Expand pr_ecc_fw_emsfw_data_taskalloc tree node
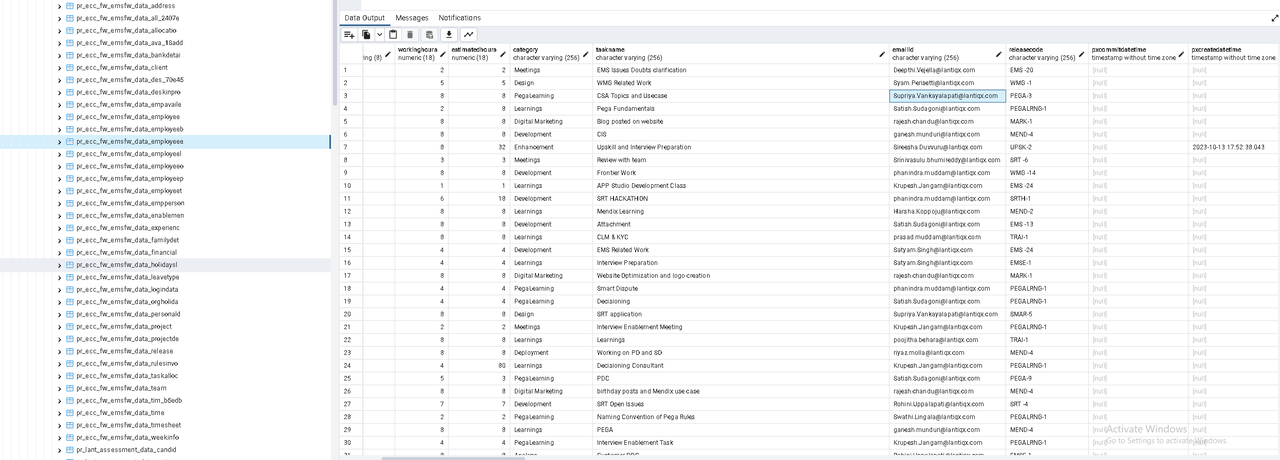 [x=59, y=376]
